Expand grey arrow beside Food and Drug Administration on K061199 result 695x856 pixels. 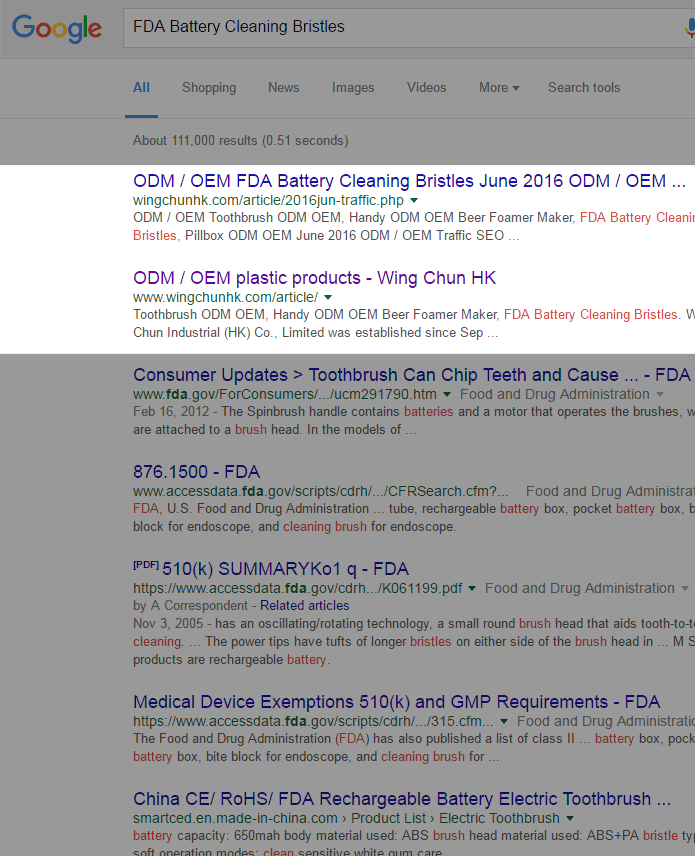(685, 588)
